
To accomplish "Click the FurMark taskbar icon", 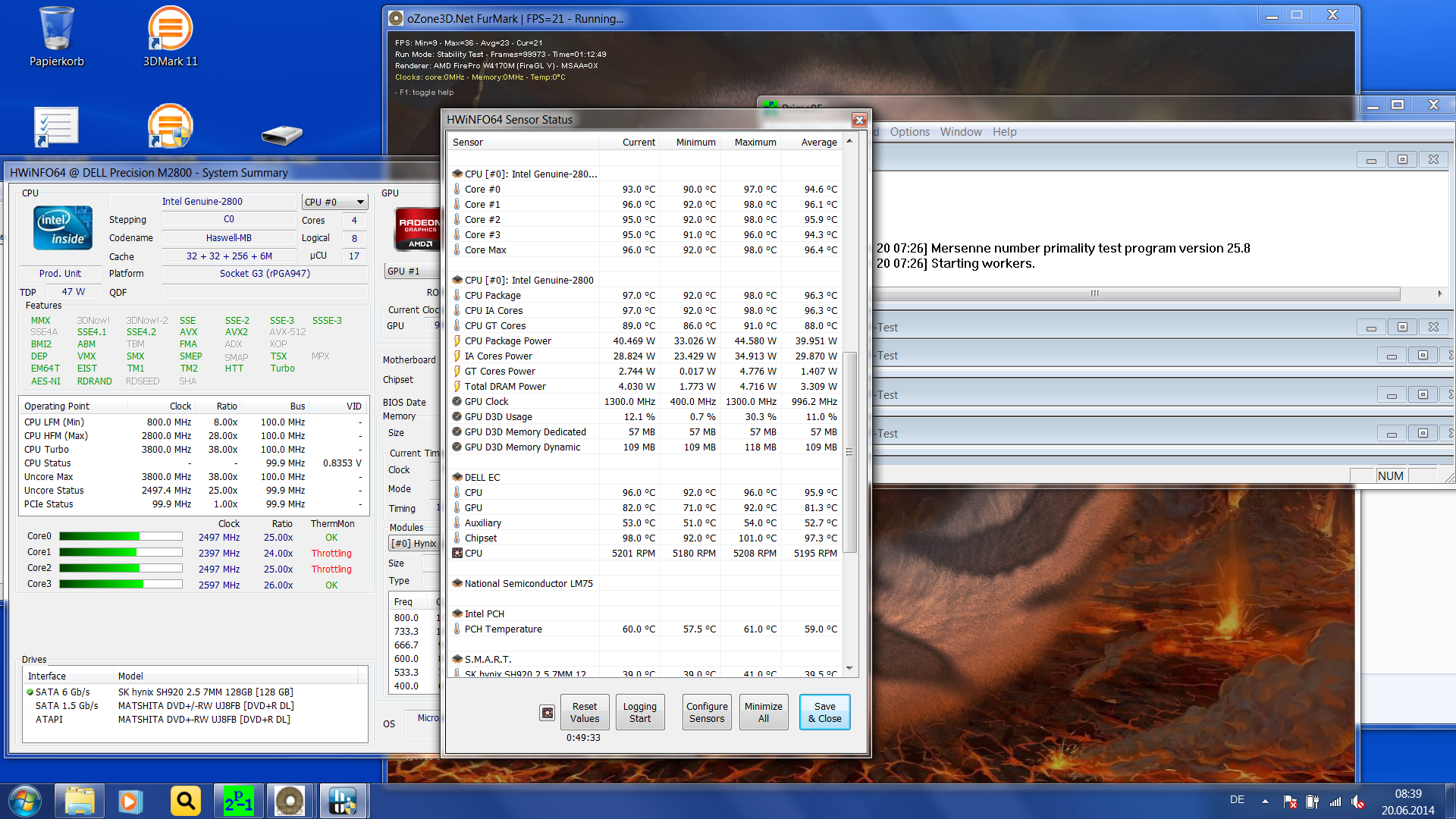I will pyautogui.click(x=290, y=801).
